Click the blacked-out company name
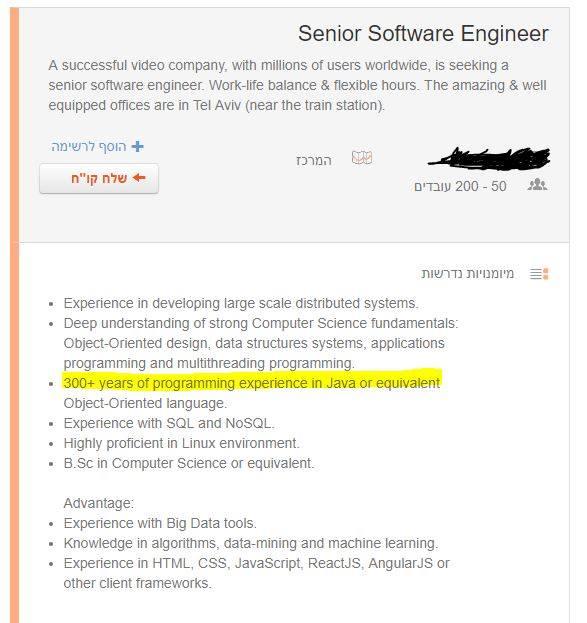Image resolution: width=587 pixels, height=623 pixels. [x=489, y=158]
